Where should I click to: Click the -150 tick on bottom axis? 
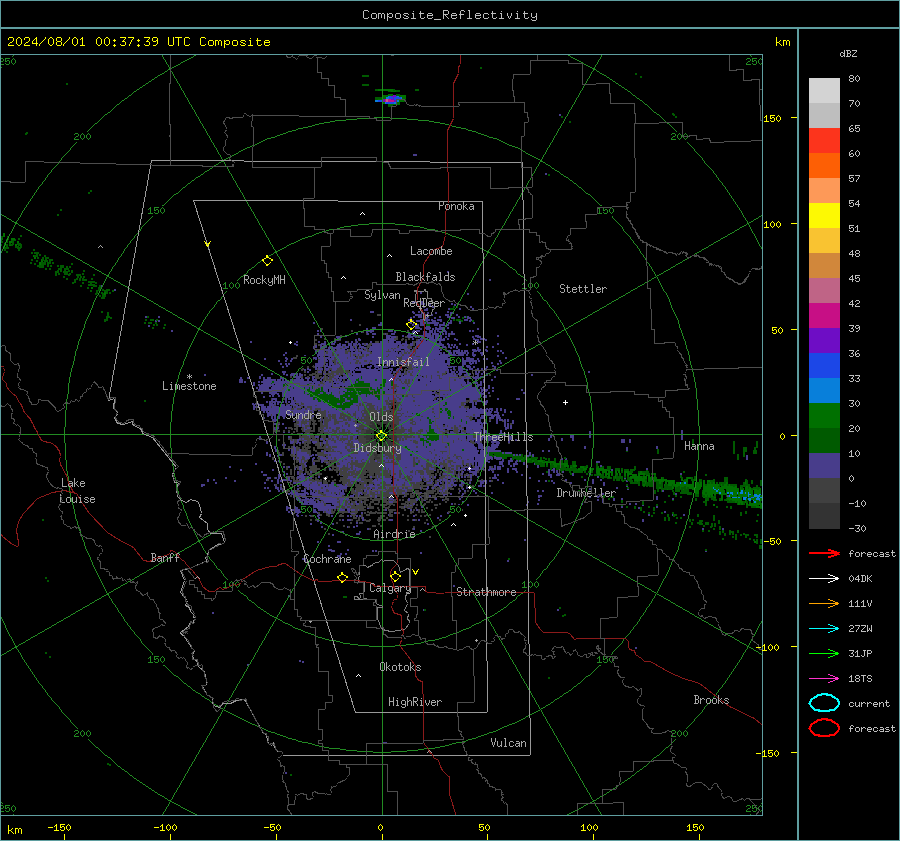(x=59, y=827)
